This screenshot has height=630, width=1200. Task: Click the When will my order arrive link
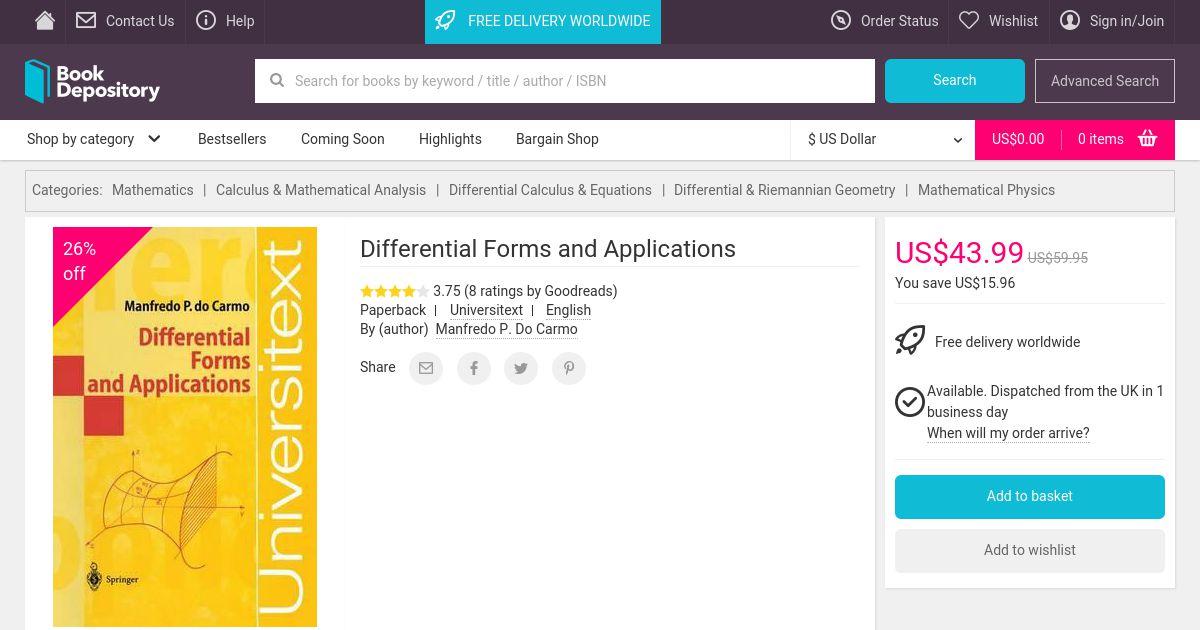1008,433
